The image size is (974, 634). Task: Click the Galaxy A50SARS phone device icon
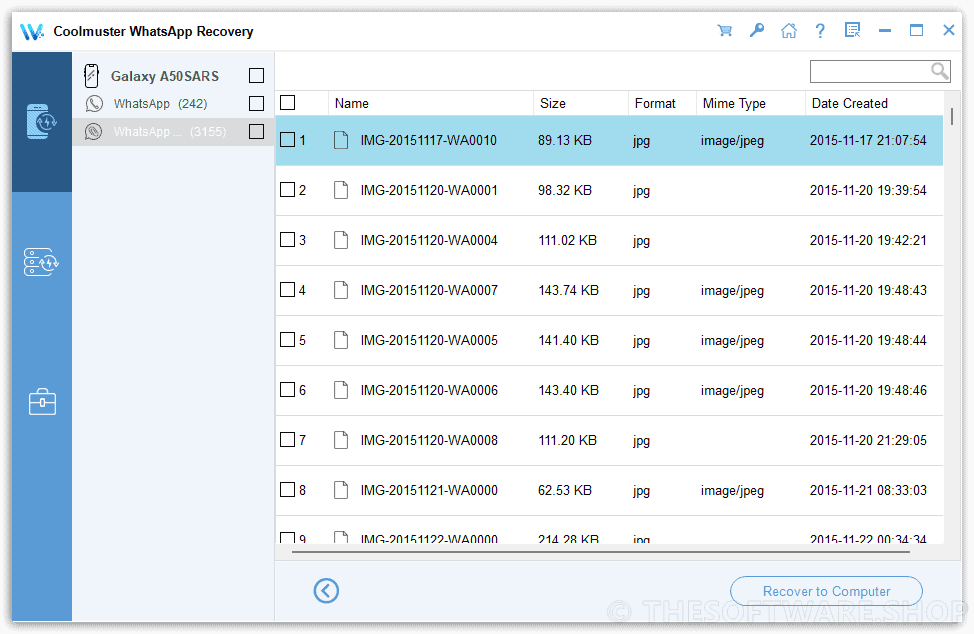pyautogui.click(x=91, y=76)
